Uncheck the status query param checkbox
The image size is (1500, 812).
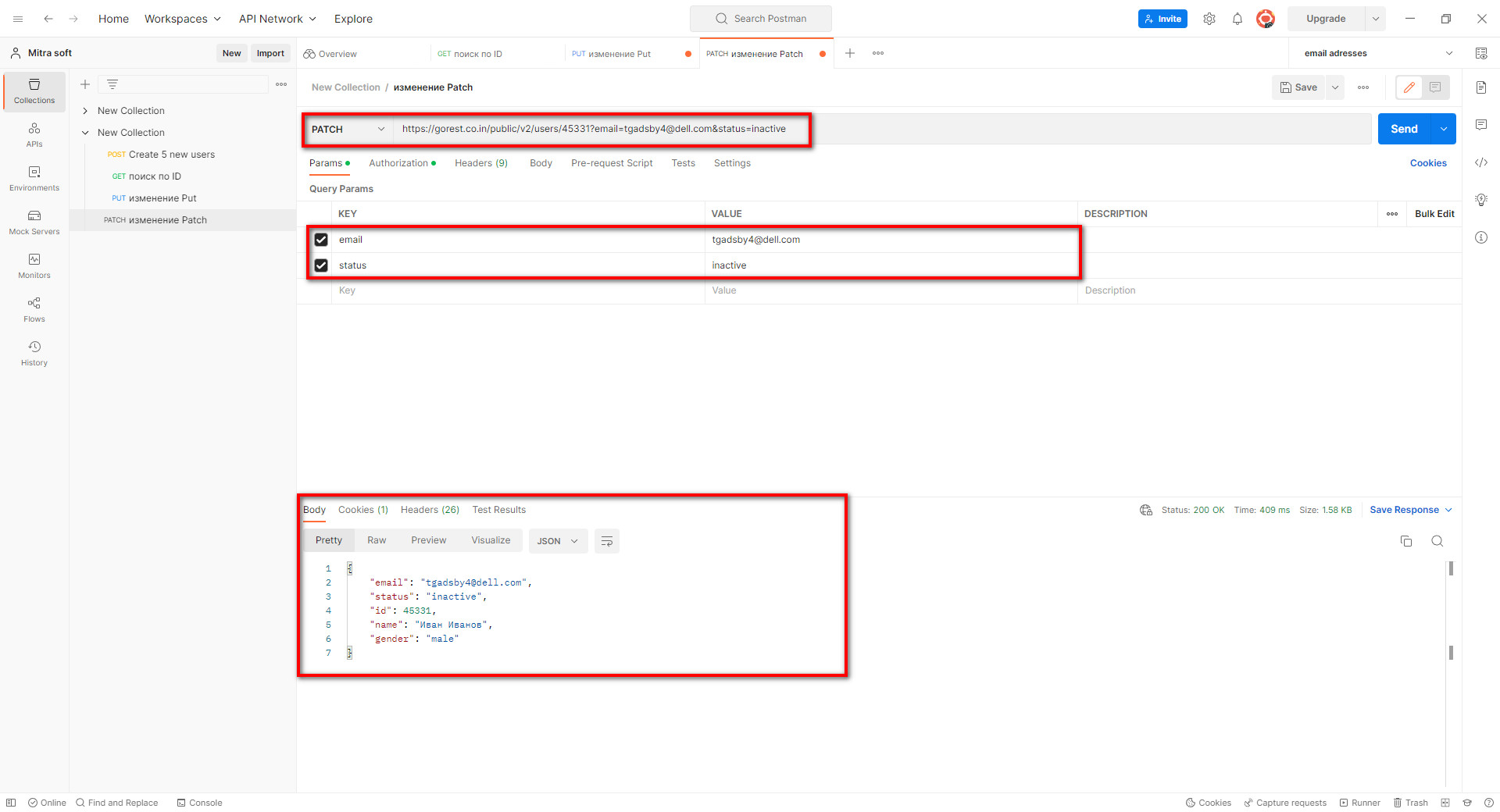[321, 265]
